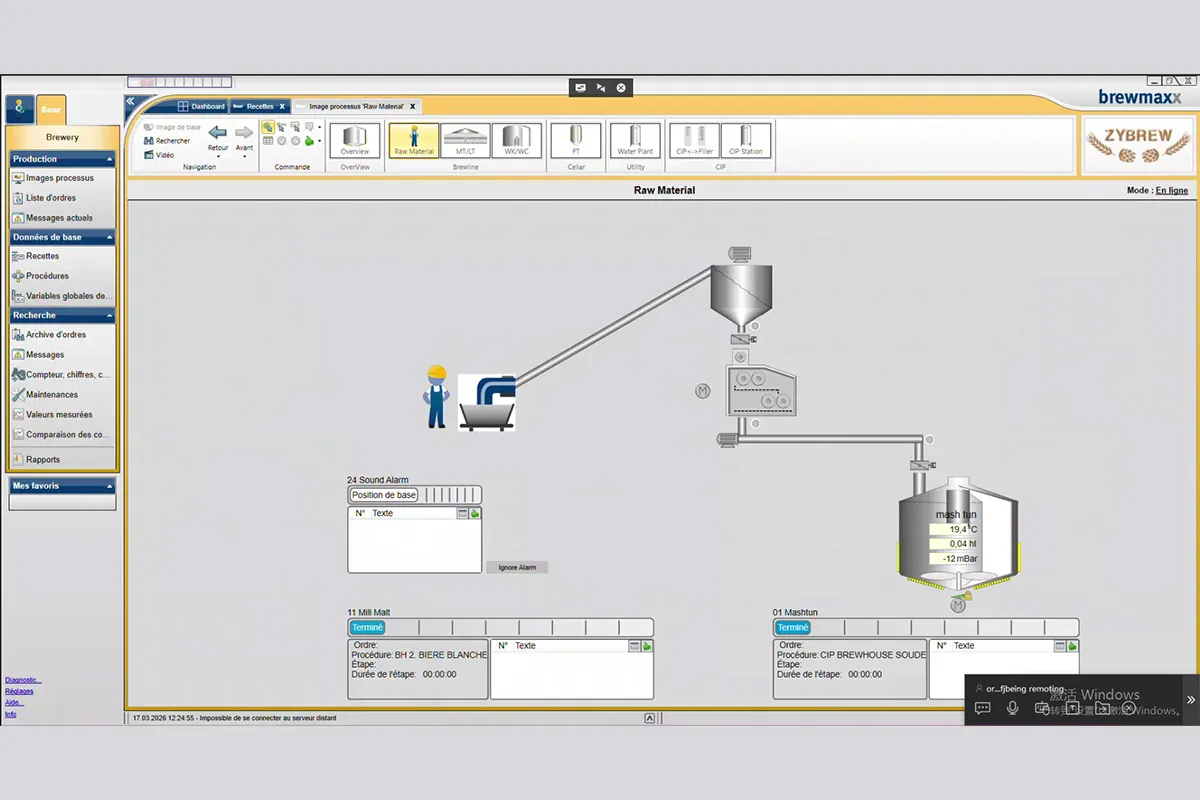Viewport: 1200px width, 800px height.
Task: Switch to the Dashboard tab
Action: [x=201, y=106]
